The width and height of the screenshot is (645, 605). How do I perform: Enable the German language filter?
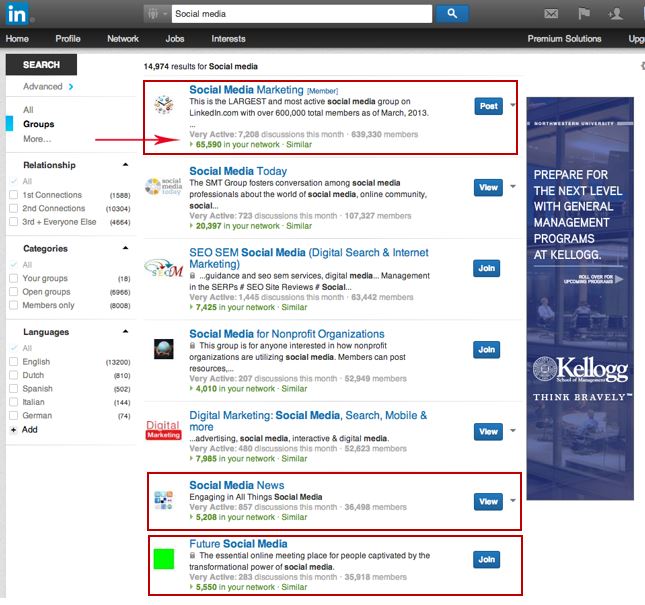(14, 415)
